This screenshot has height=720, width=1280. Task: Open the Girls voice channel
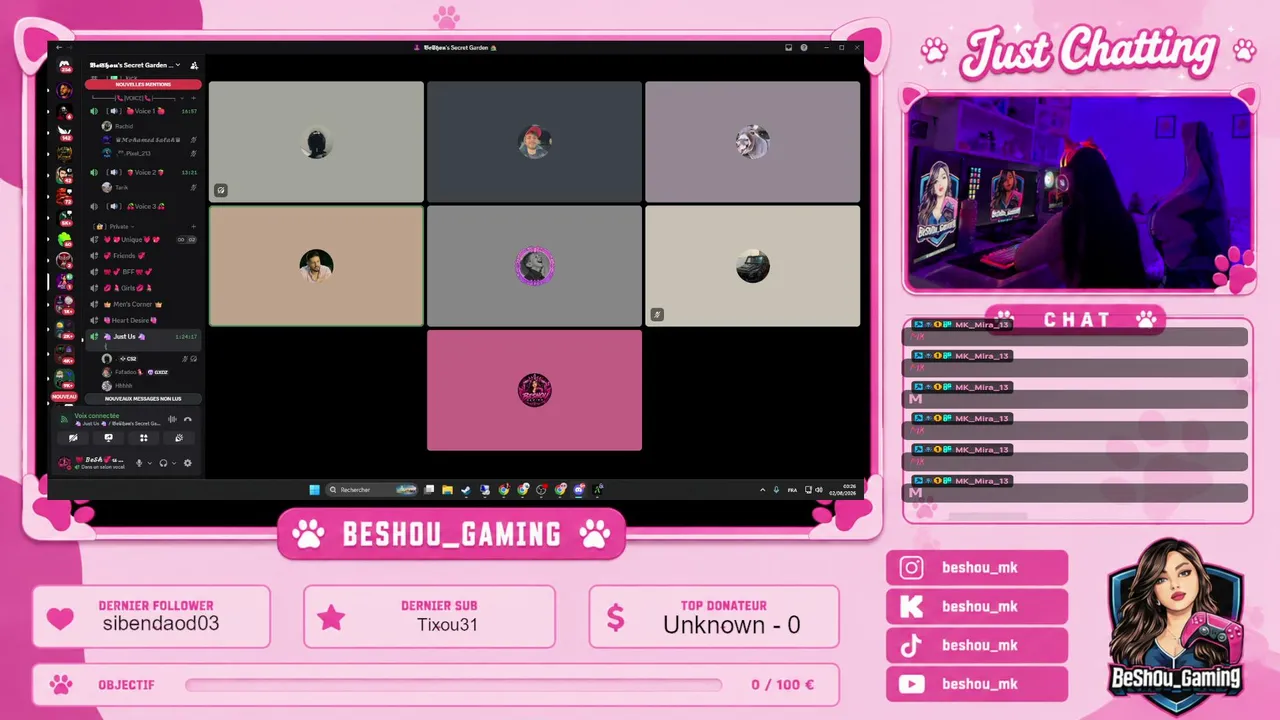point(143,288)
